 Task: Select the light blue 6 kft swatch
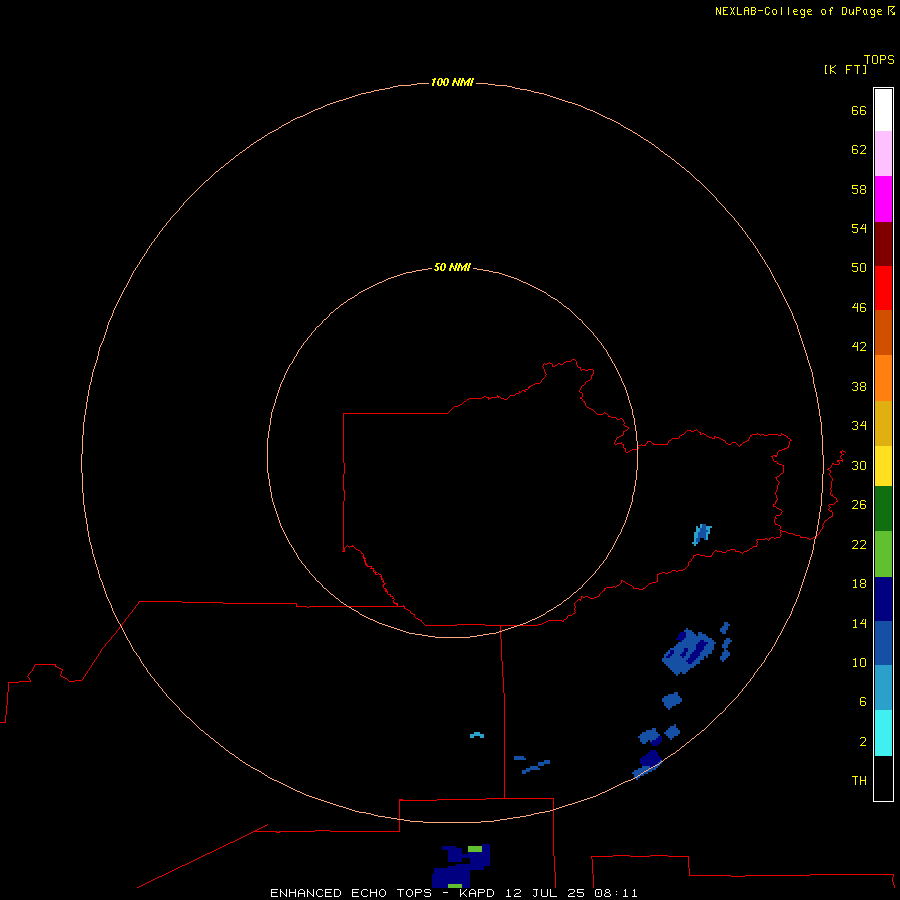pyautogui.click(x=883, y=687)
